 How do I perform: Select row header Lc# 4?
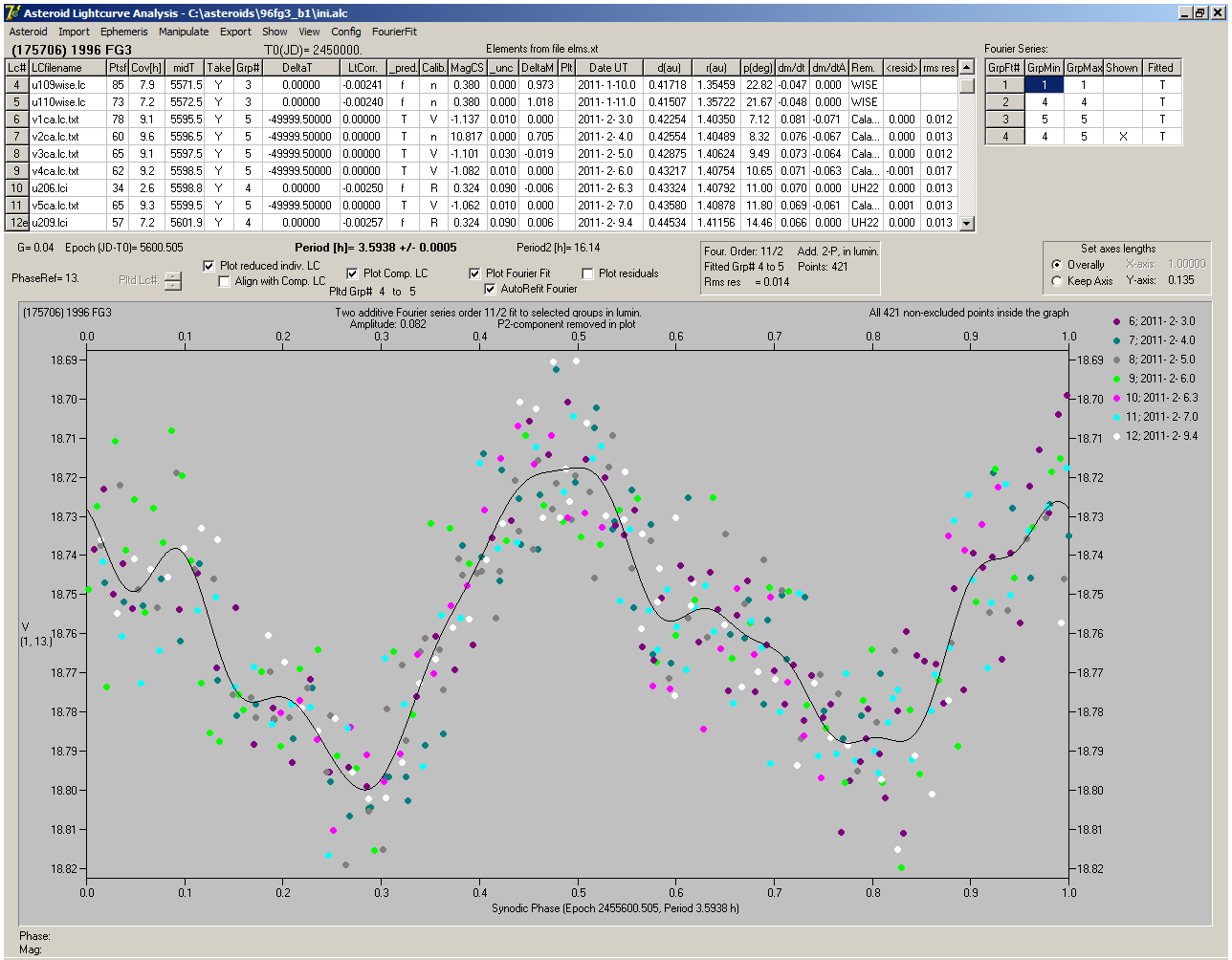(17, 85)
